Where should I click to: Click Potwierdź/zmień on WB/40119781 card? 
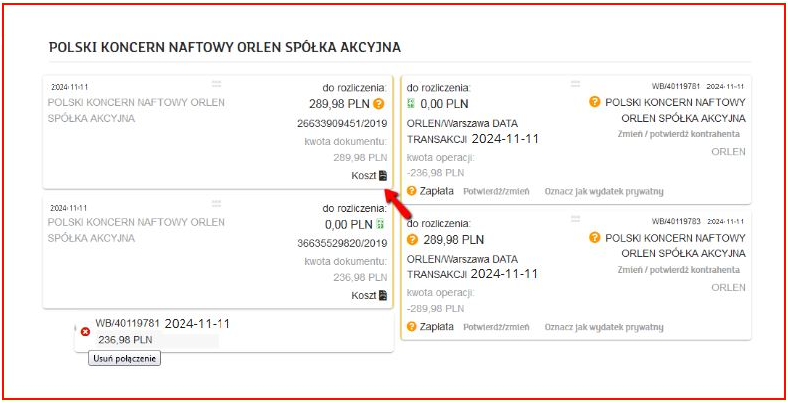pyautogui.click(x=496, y=191)
